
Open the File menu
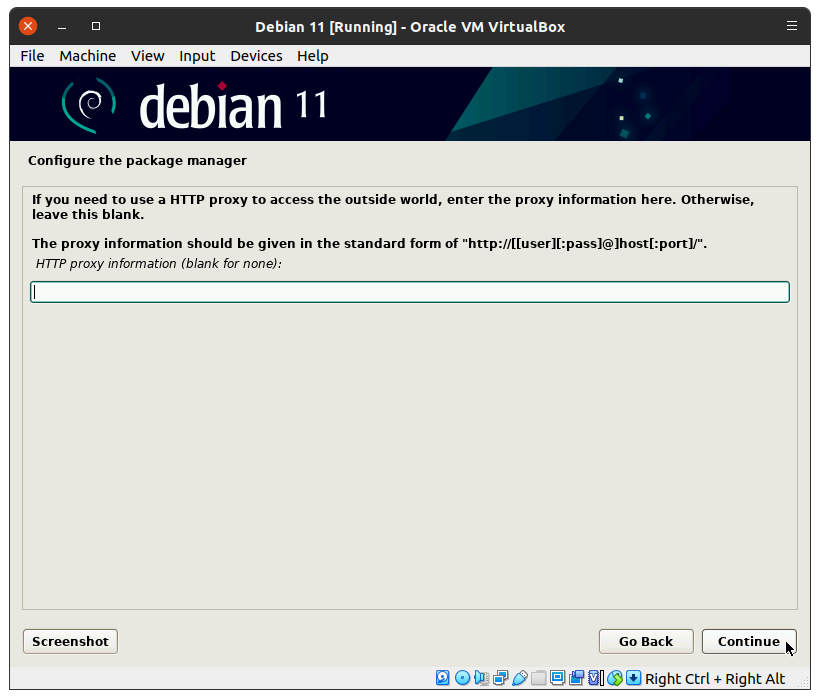coord(32,56)
